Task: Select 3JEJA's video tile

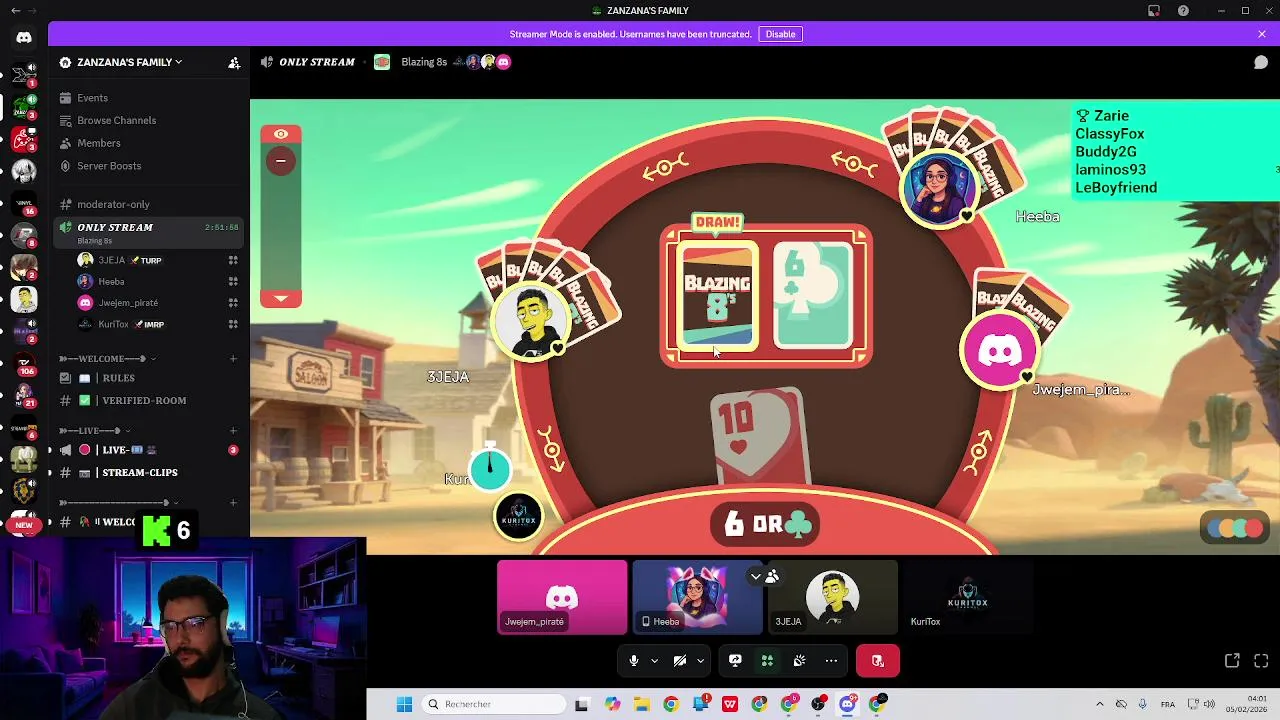Action: pos(832,597)
